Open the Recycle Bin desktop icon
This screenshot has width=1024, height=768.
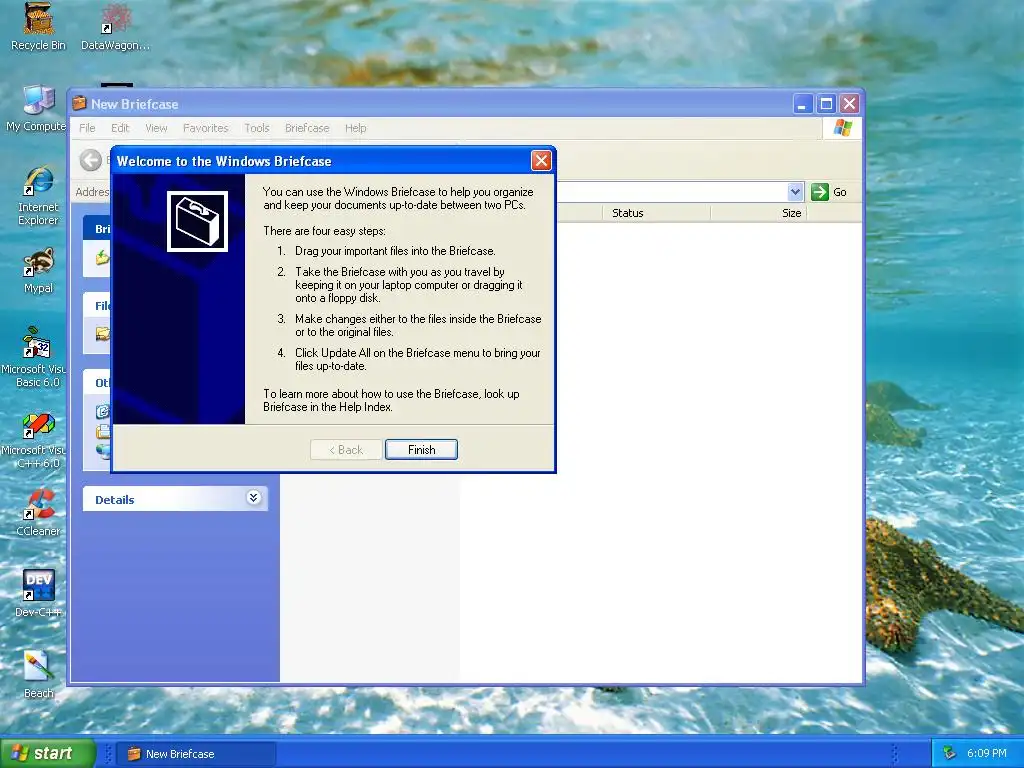(39, 27)
